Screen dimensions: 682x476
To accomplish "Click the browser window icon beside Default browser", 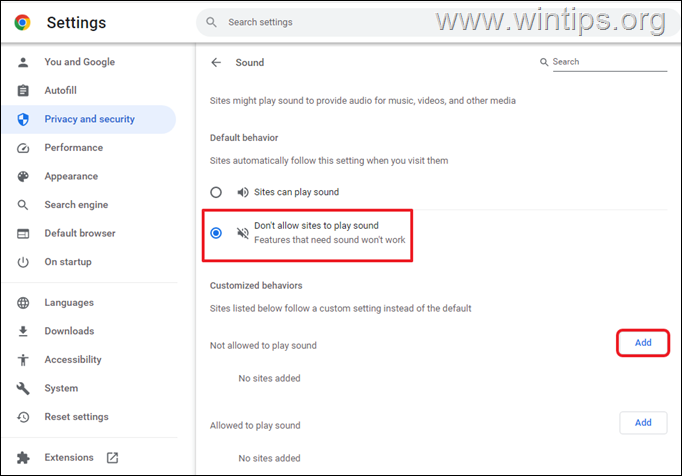I will click(23, 234).
